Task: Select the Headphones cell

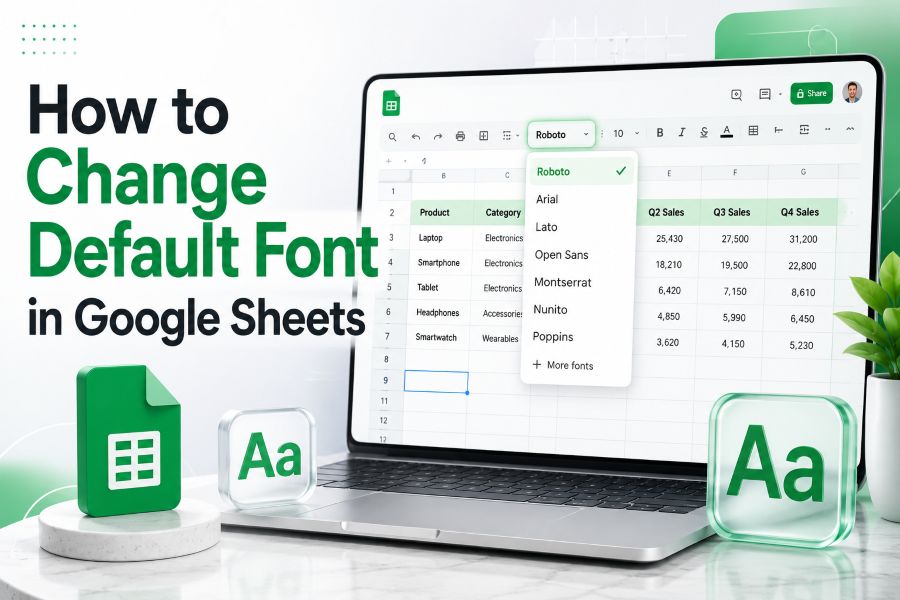Action: (438, 313)
